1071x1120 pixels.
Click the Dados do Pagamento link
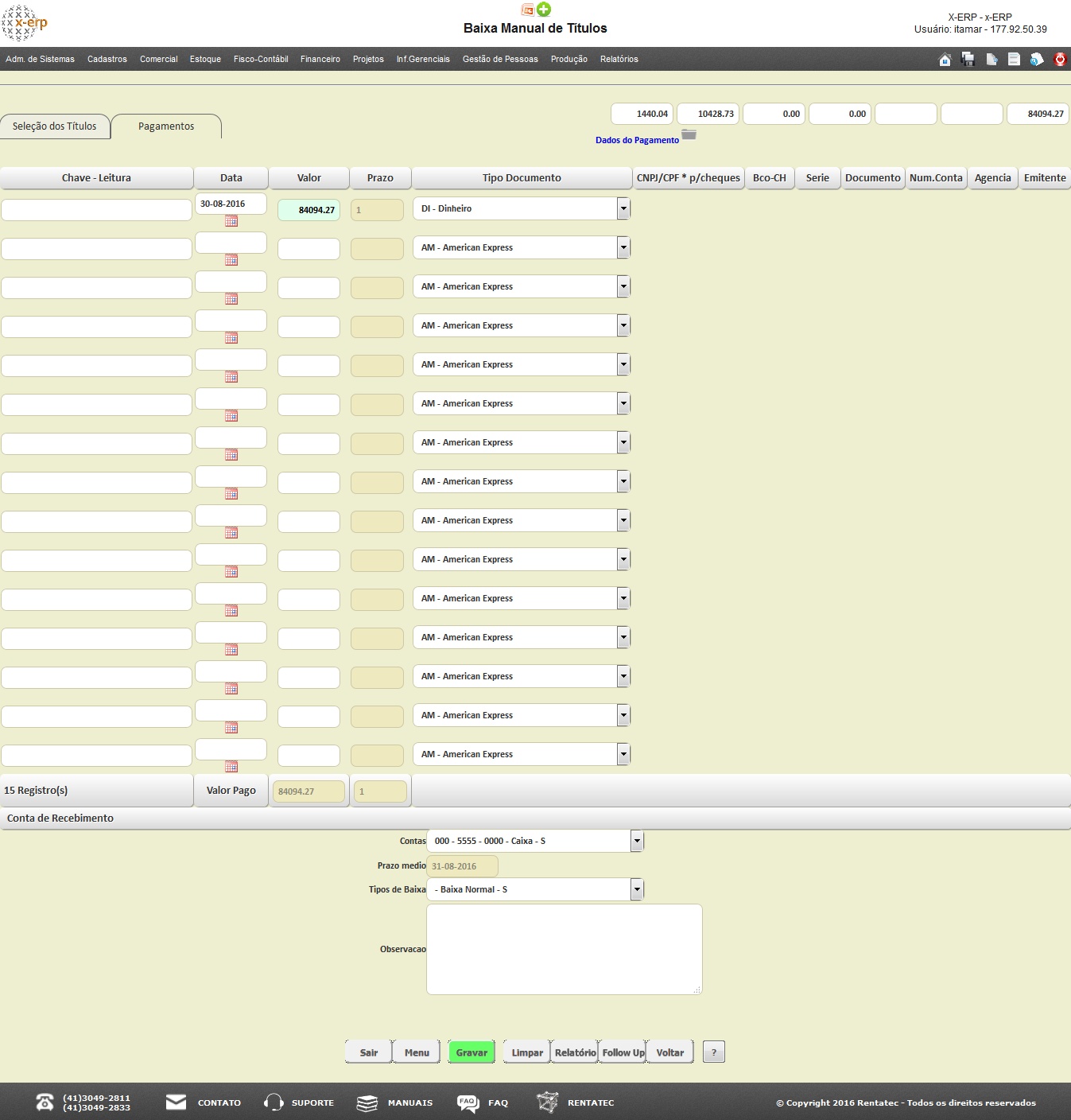pos(637,140)
